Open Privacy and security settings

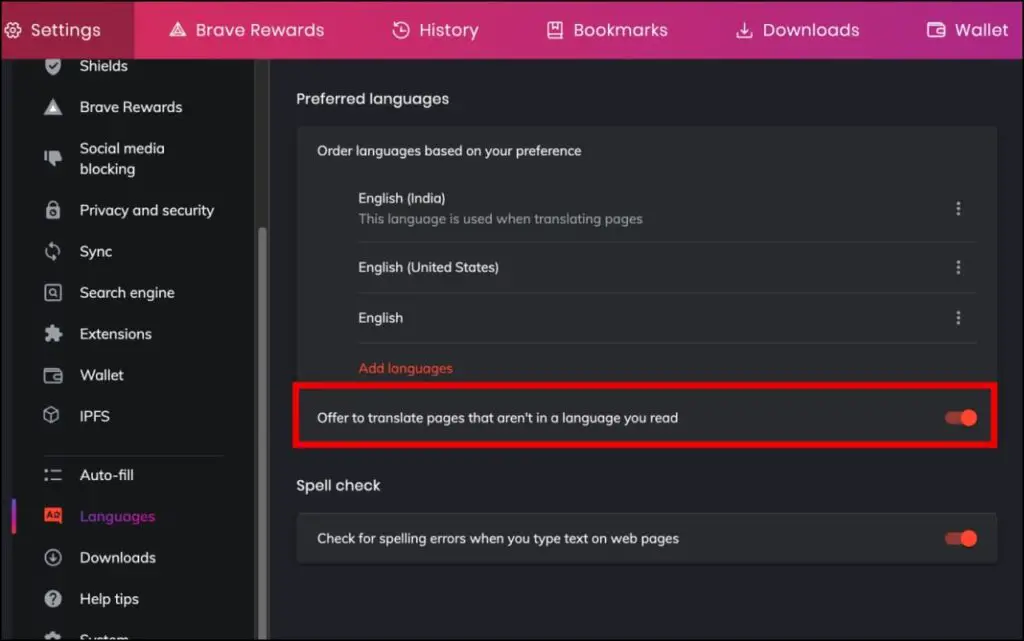(x=146, y=210)
